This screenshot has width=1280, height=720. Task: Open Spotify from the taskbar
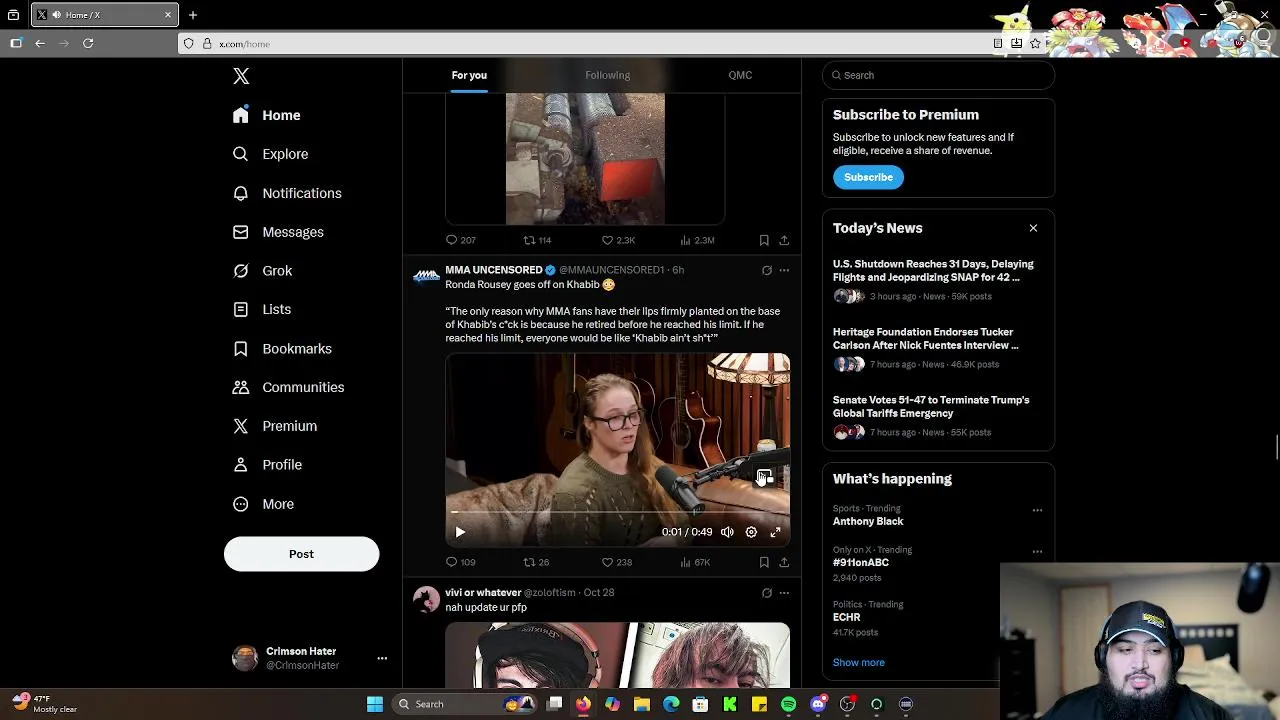tap(788, 704)
